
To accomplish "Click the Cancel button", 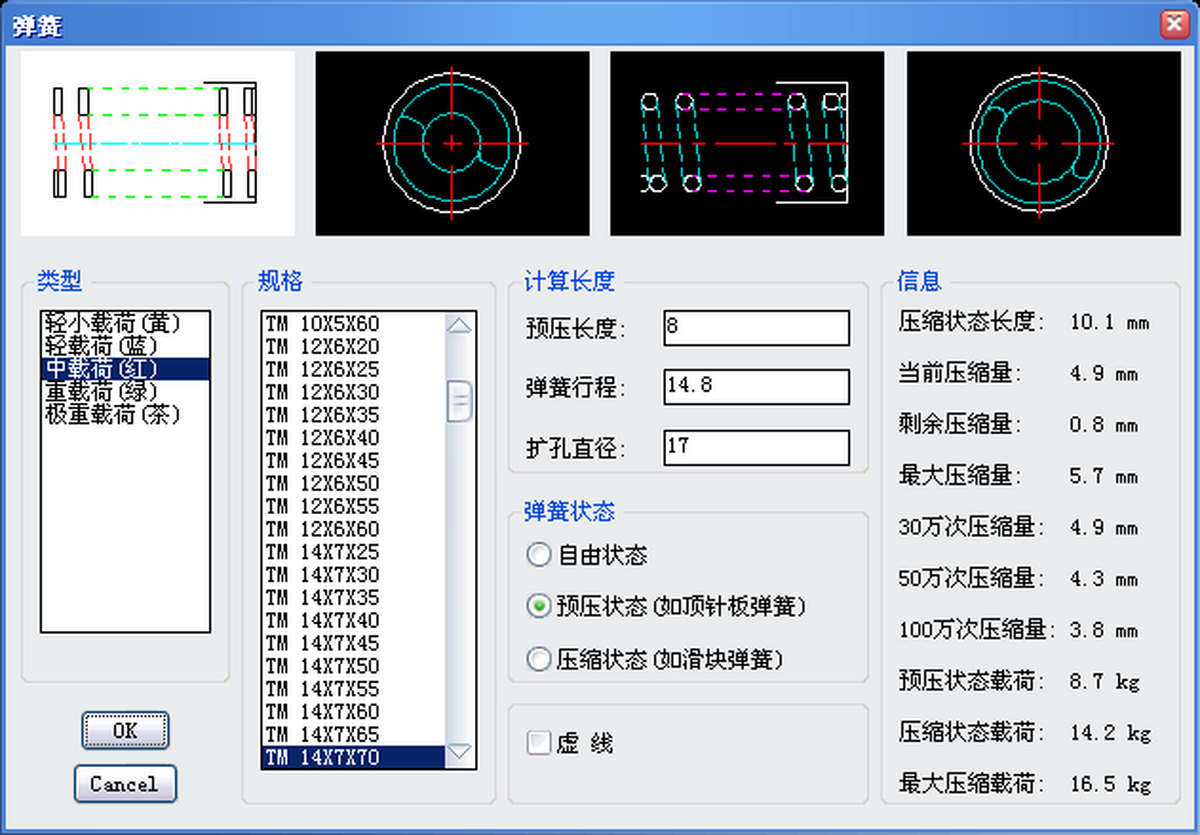I will 125,784.
